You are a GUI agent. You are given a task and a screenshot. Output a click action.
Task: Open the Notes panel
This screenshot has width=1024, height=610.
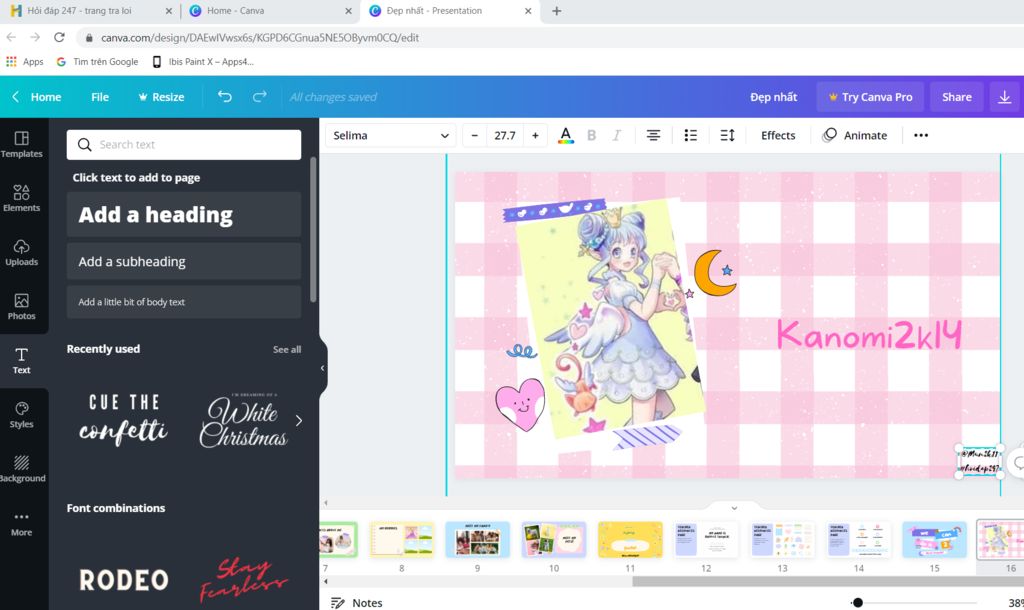click(x=357, y=602)
